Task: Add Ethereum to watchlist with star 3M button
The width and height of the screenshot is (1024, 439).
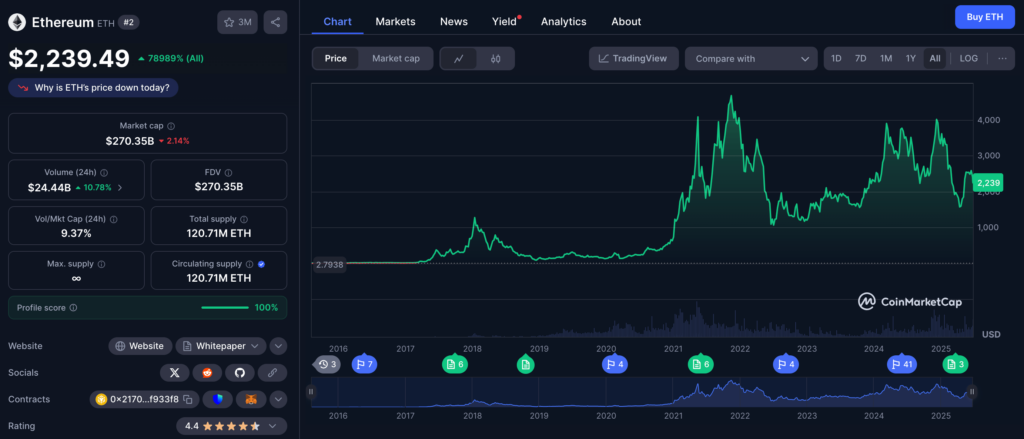Action: 238,22
